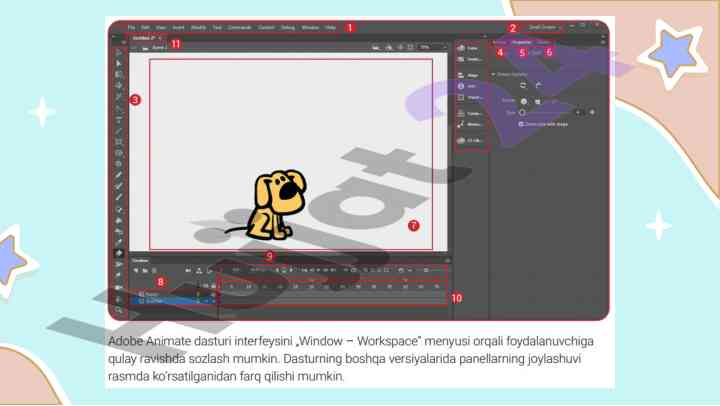
Task: Open the Info panel icon
Action: (x=469, y=86)
